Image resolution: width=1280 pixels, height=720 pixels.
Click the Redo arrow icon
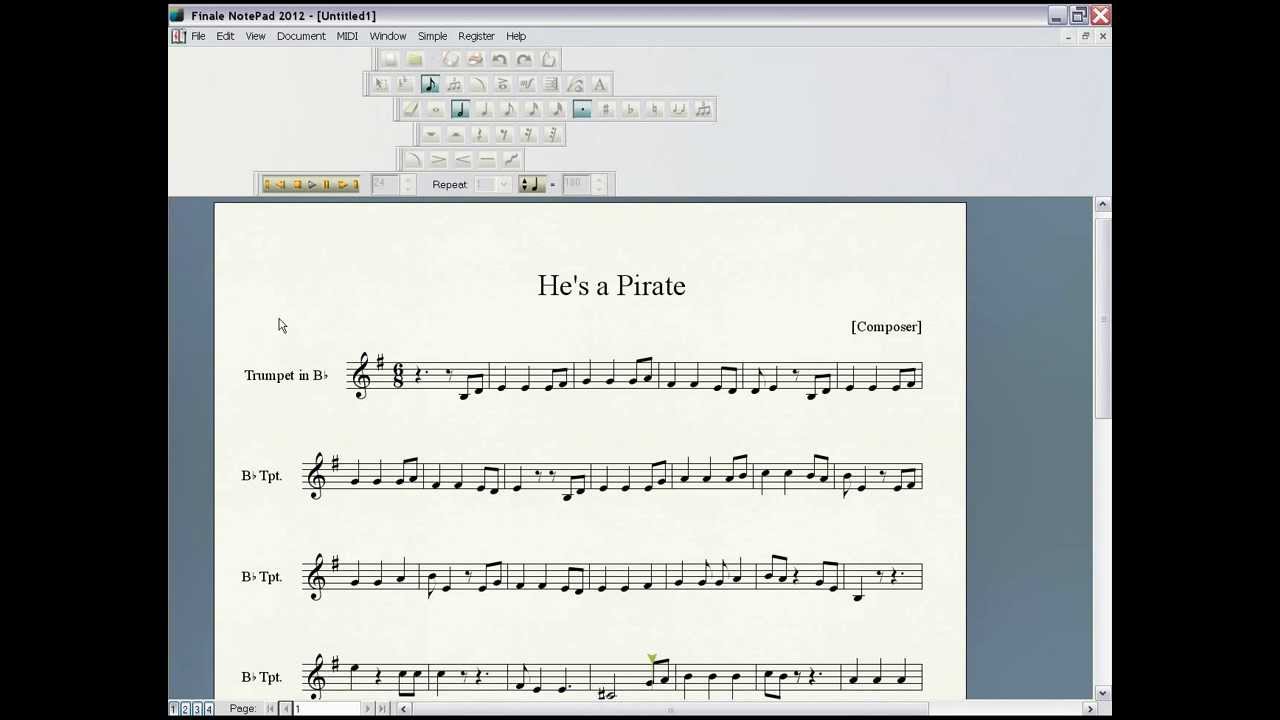525,59
